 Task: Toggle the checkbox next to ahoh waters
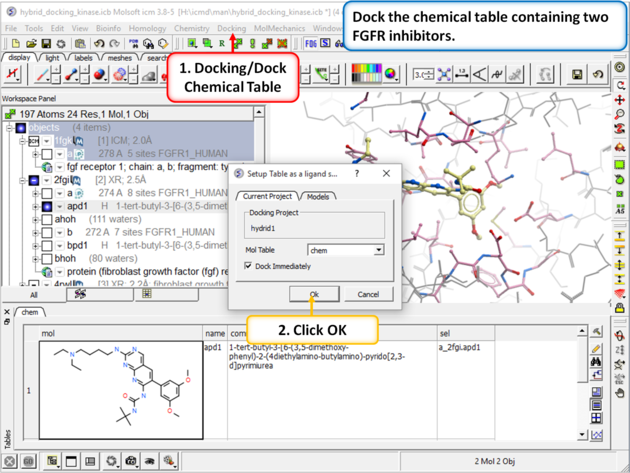[47, 219]
